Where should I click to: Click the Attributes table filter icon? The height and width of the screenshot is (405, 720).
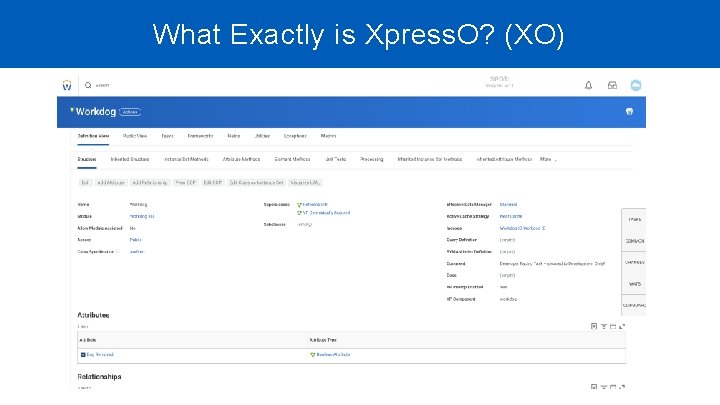pos(604,326)
